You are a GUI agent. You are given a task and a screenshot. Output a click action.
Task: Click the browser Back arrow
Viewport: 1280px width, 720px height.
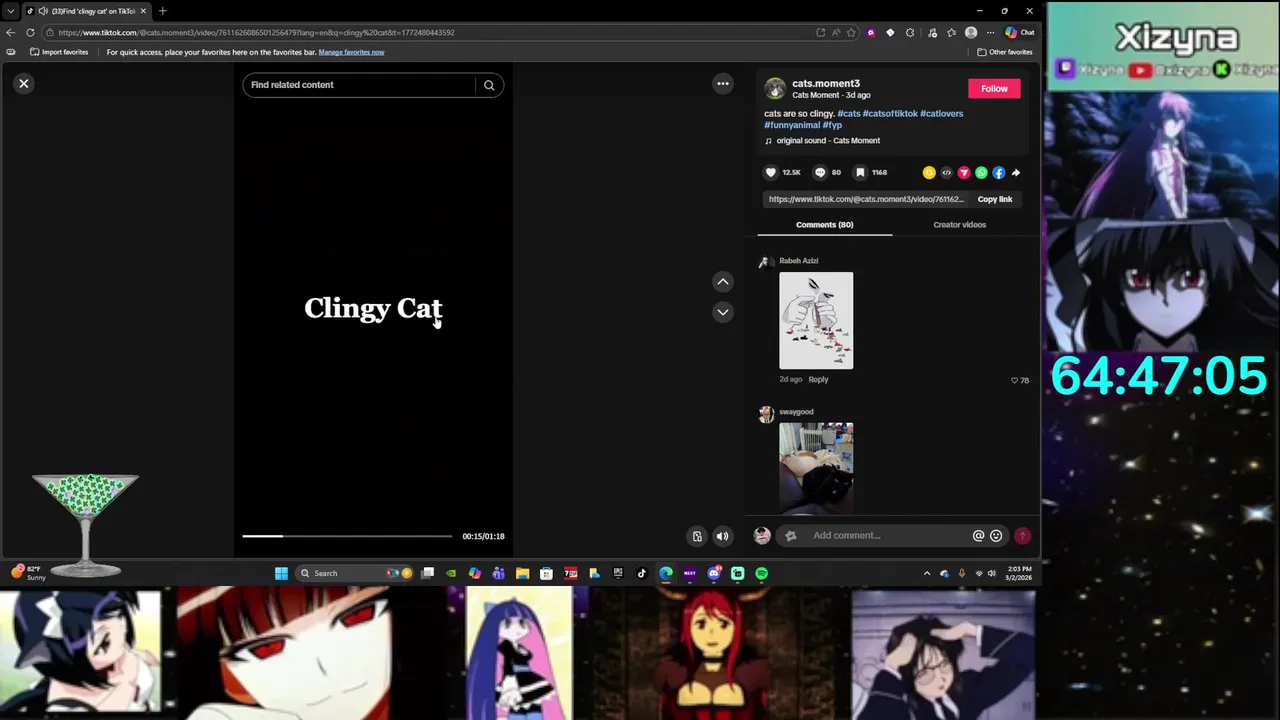point(10,32)
